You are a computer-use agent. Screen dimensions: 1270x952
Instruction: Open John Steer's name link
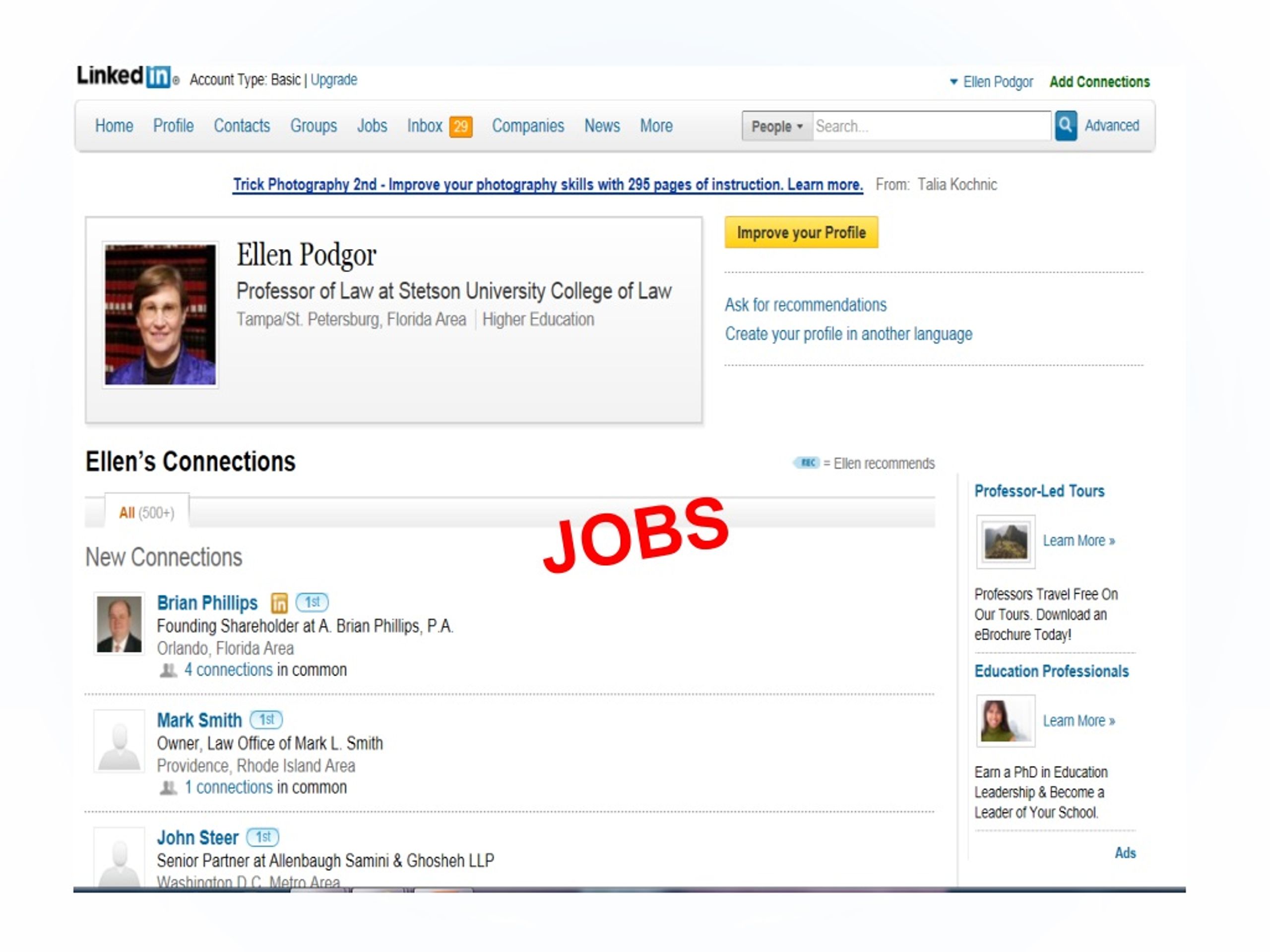click(x=197, y=838)
